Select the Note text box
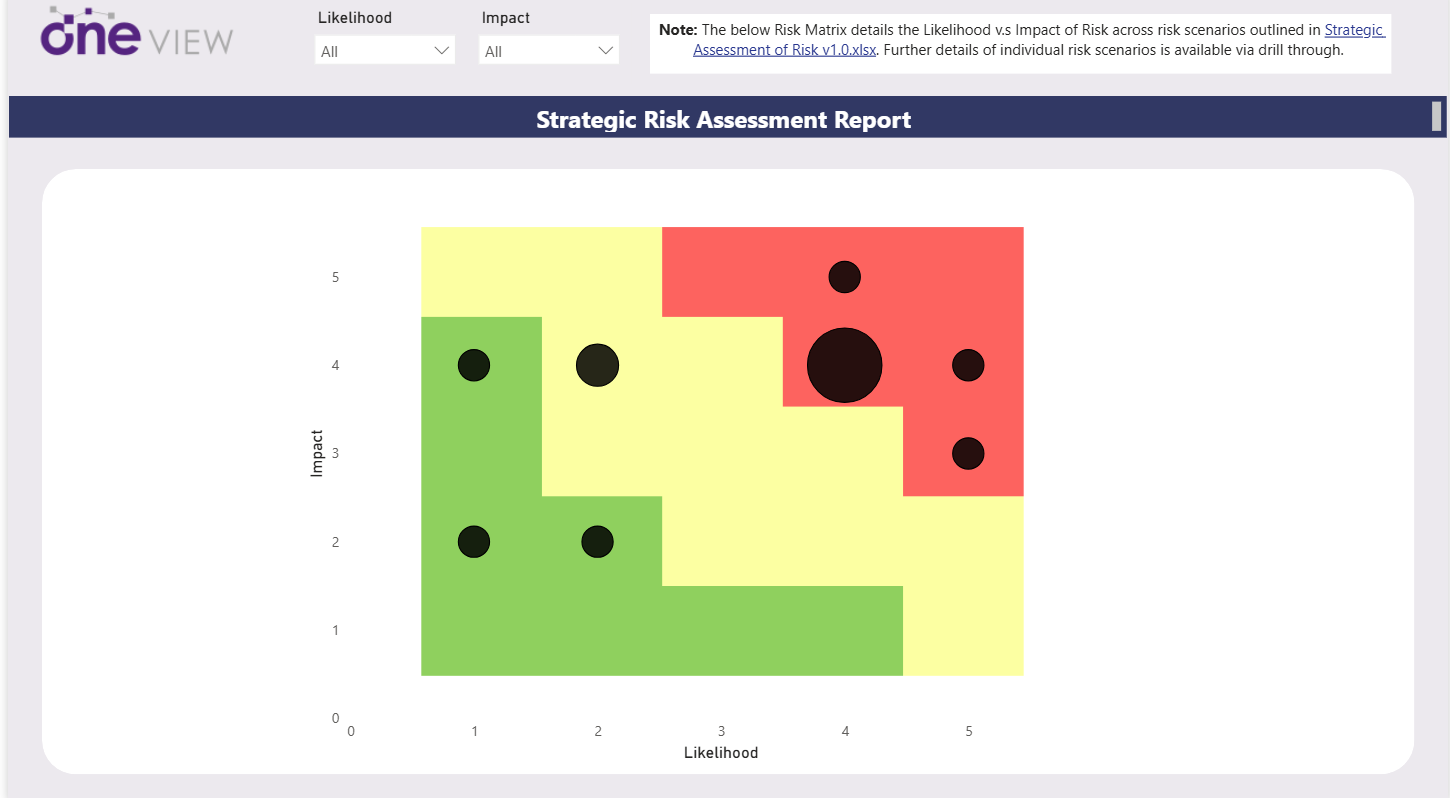1450x798 pixels. click(1020, 42)
